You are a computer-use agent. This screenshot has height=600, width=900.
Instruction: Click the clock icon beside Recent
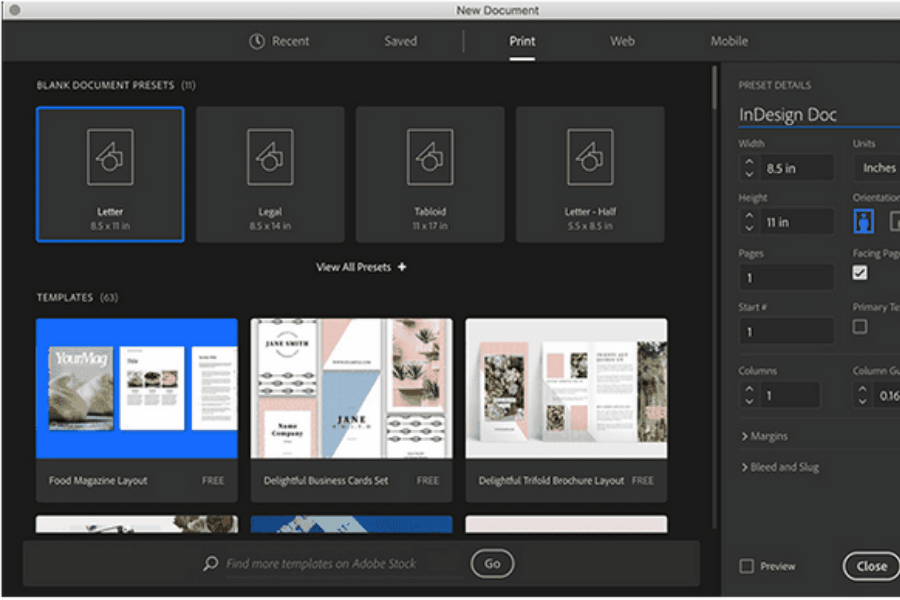(257, 41)
